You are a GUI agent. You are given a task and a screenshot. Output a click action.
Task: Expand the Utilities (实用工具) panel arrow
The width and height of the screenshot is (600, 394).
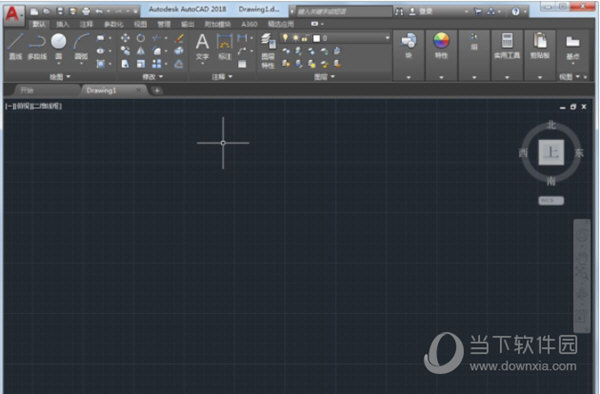(x=507, y=77)
